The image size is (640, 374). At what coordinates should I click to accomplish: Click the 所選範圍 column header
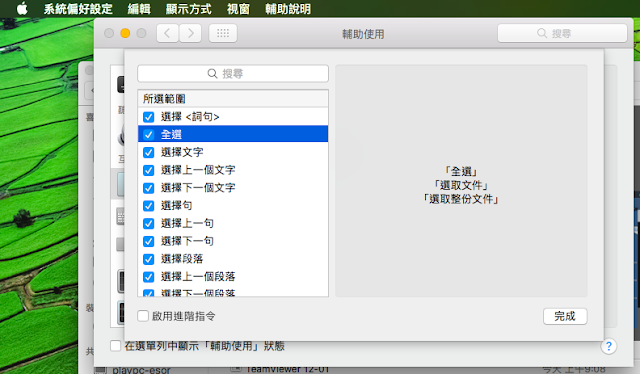click(233, 98)
